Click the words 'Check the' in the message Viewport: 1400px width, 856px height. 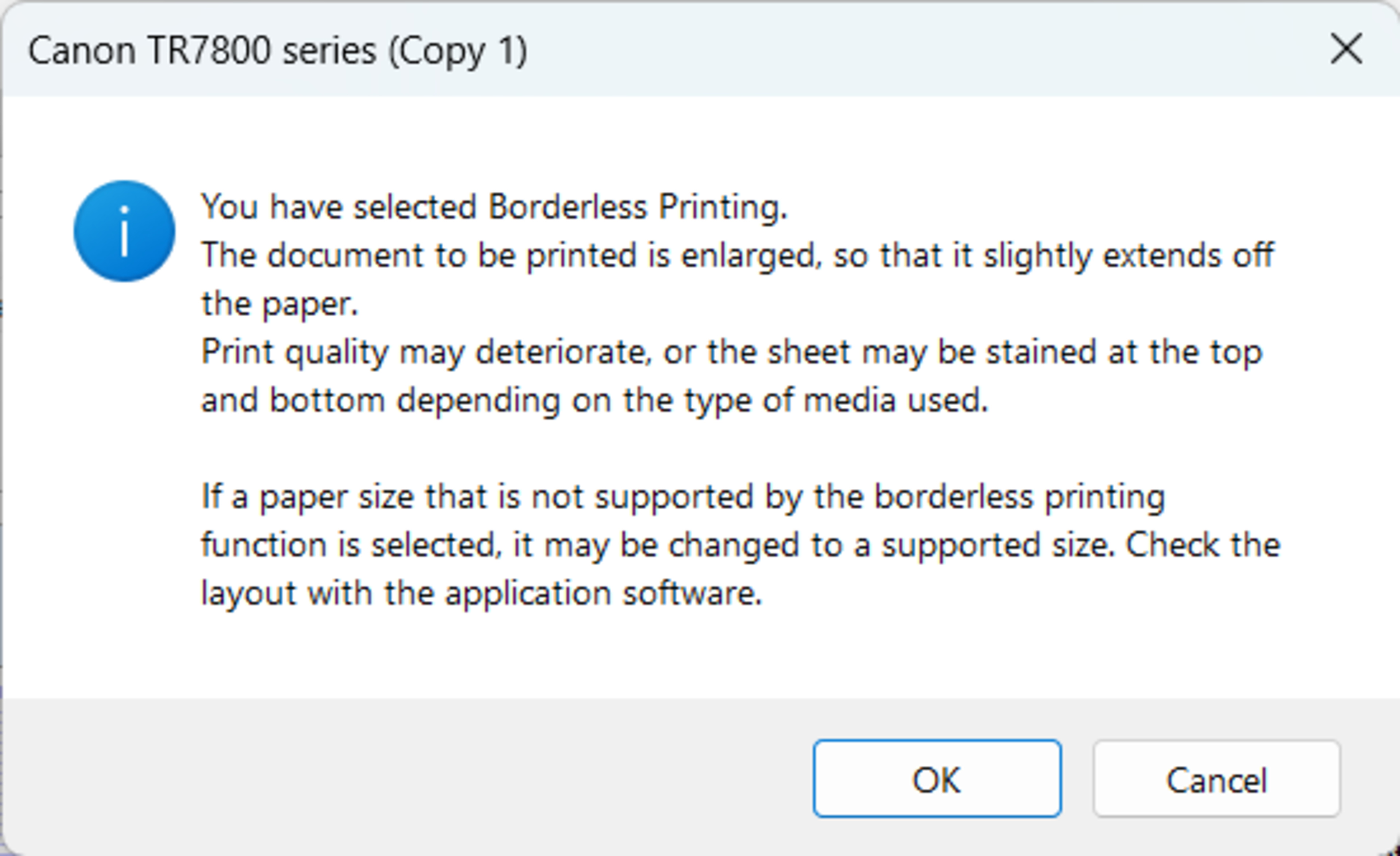point(1202,545)
